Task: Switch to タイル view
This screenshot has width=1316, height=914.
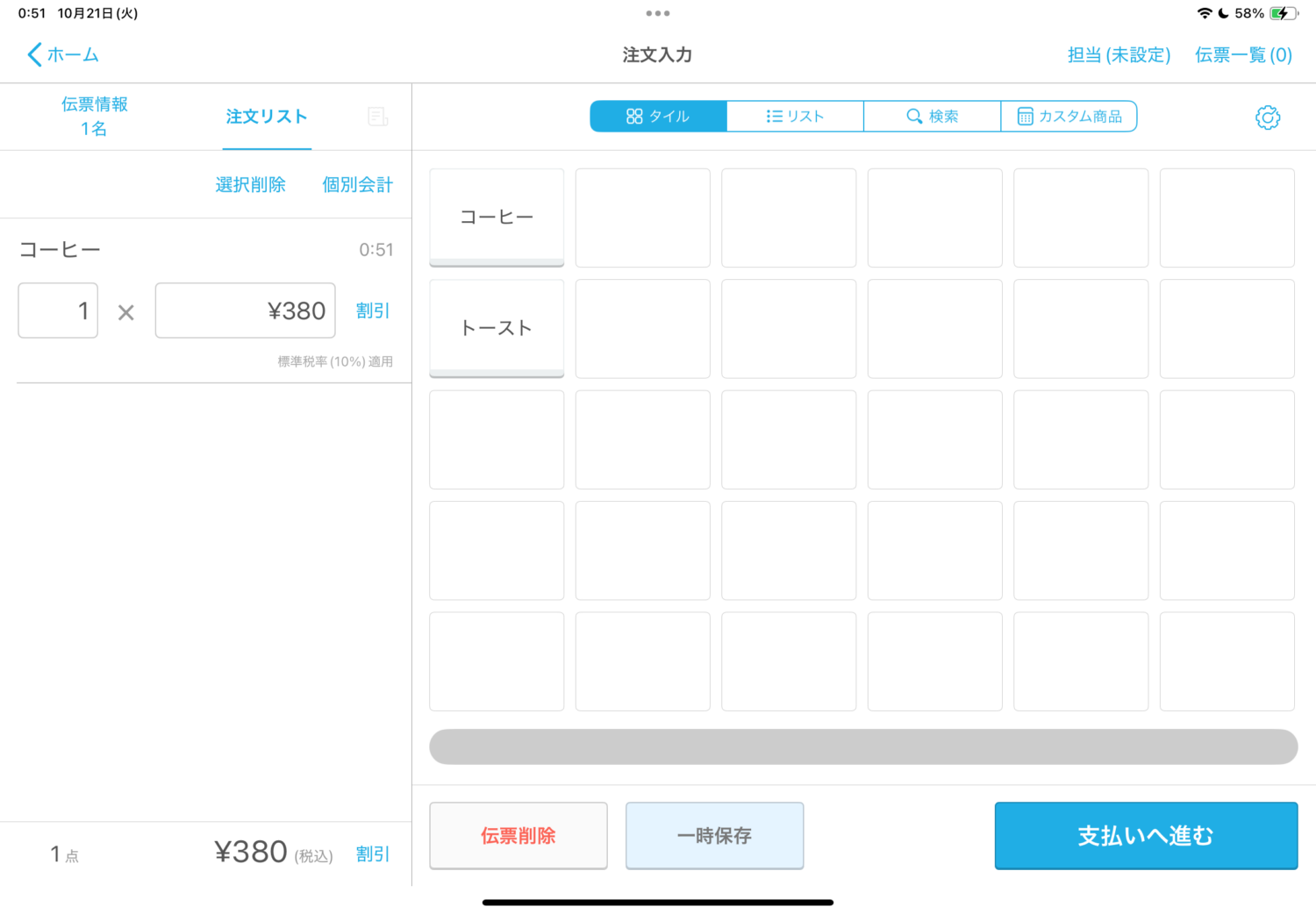Action: [658, 117]
